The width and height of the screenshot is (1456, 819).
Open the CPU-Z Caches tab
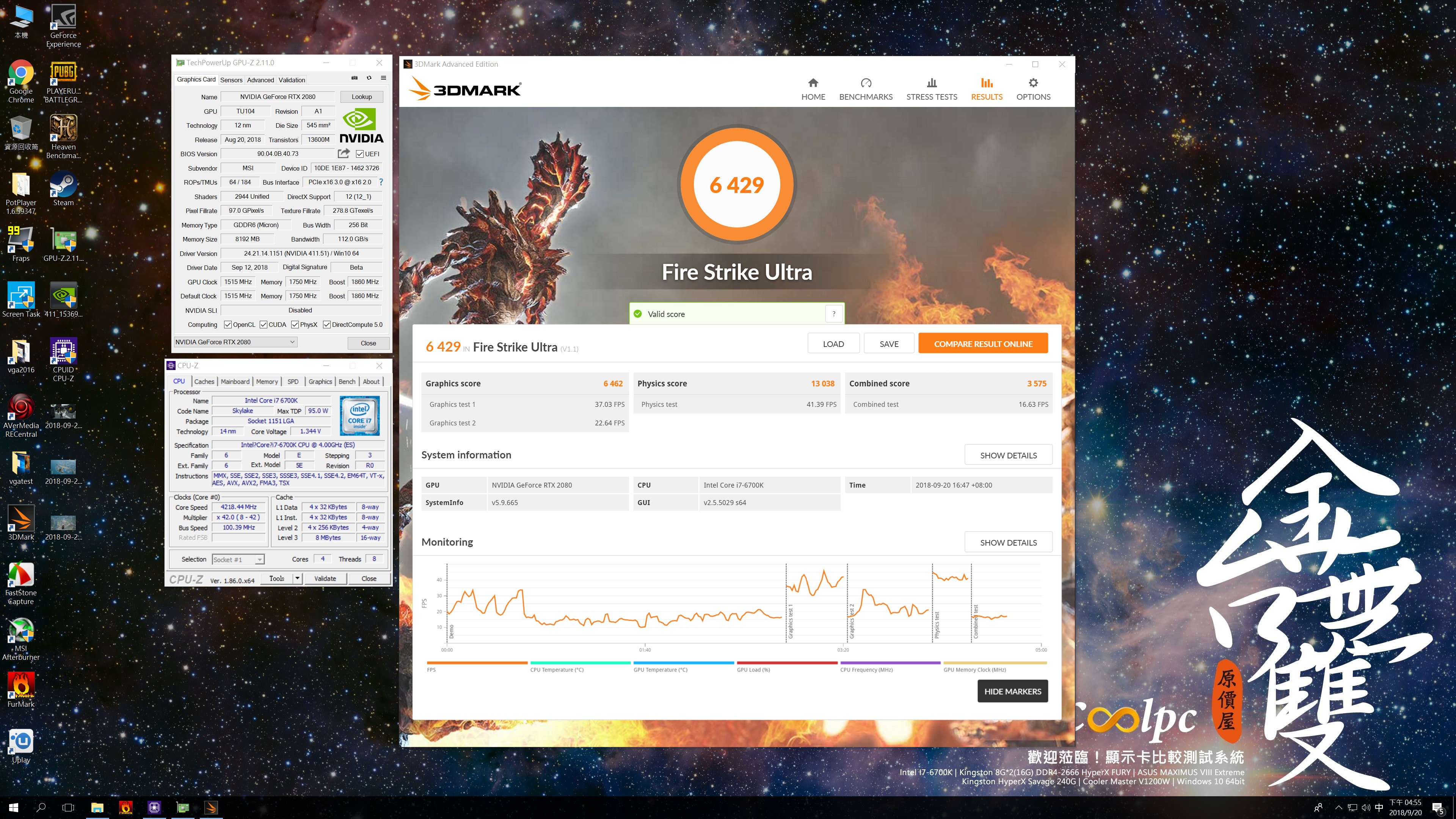point(204,381)
